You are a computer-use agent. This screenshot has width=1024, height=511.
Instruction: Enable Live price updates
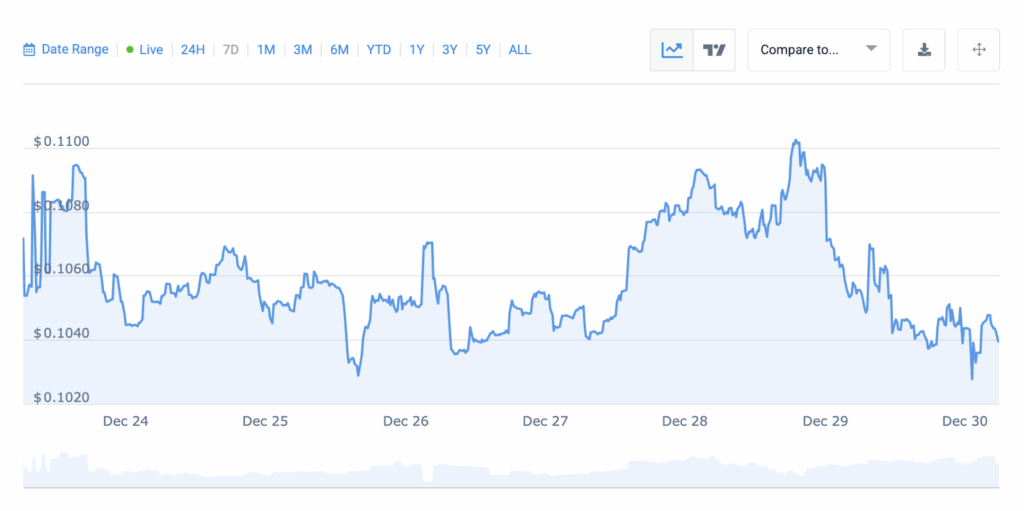(x=151, y=49)
